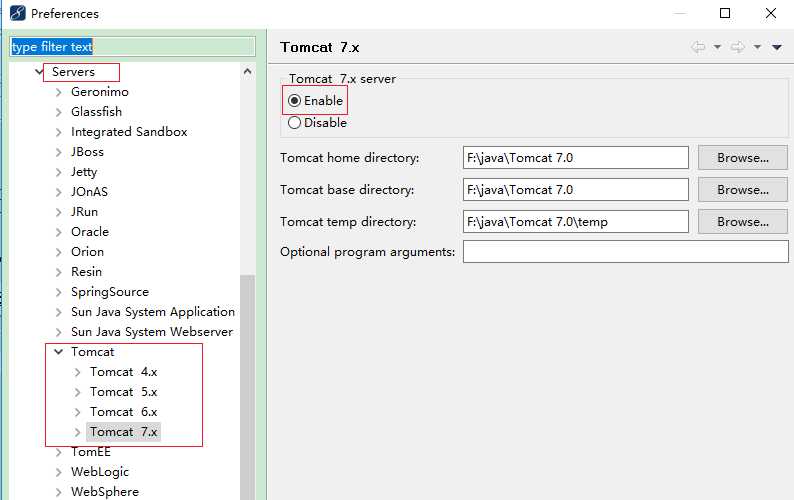Click the Optional program arguments field
Image resolution: width=794 pixels, height=500 pixels.
click(x=625, y=252)
